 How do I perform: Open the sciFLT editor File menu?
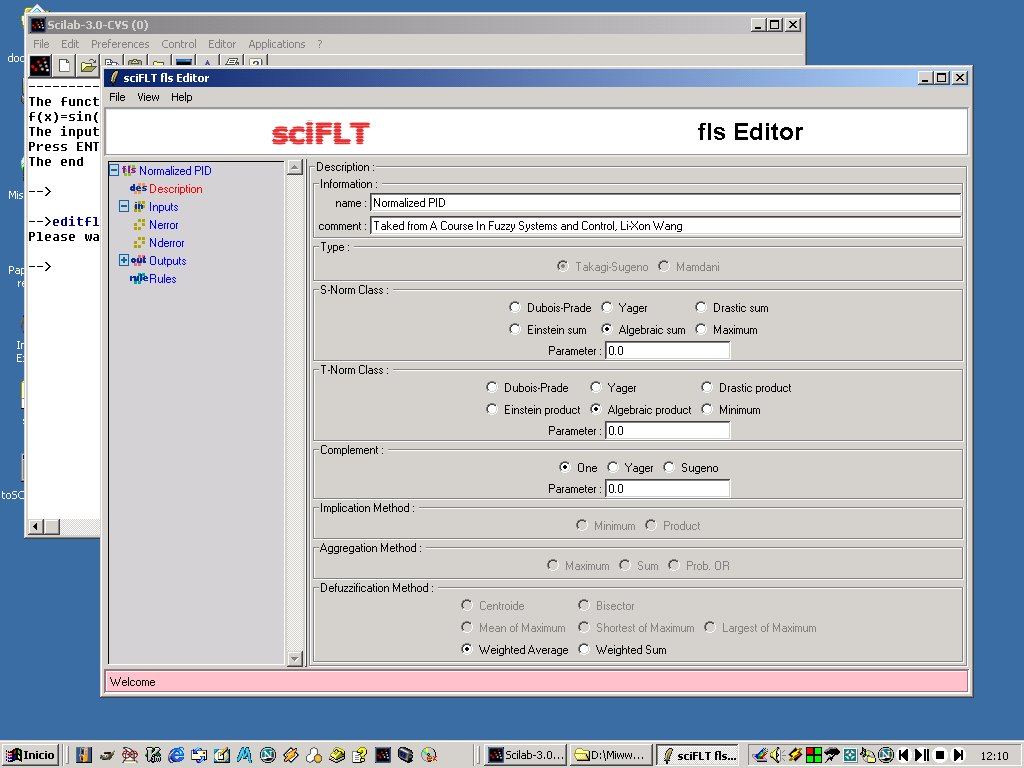click(117, 97)
